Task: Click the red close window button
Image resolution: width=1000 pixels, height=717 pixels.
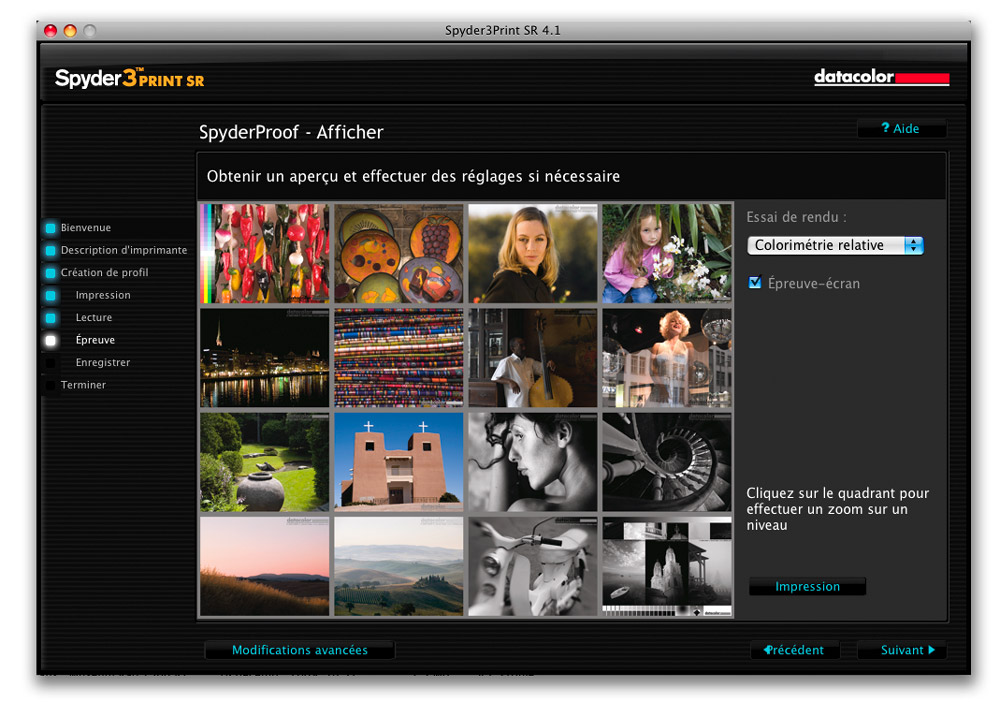Action: pos(50,30)
